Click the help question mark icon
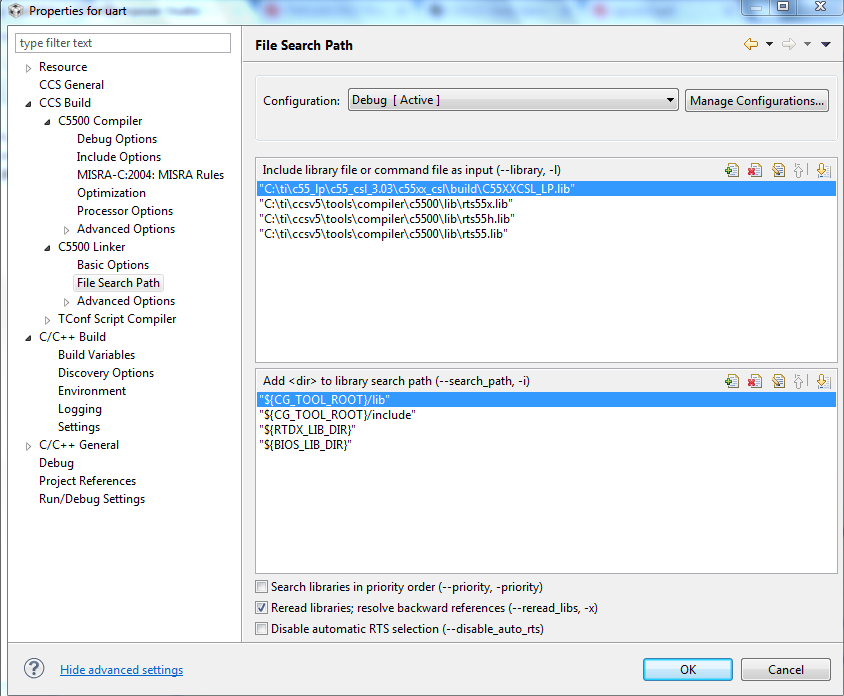 pyautogui.click(x=34, y=669)
